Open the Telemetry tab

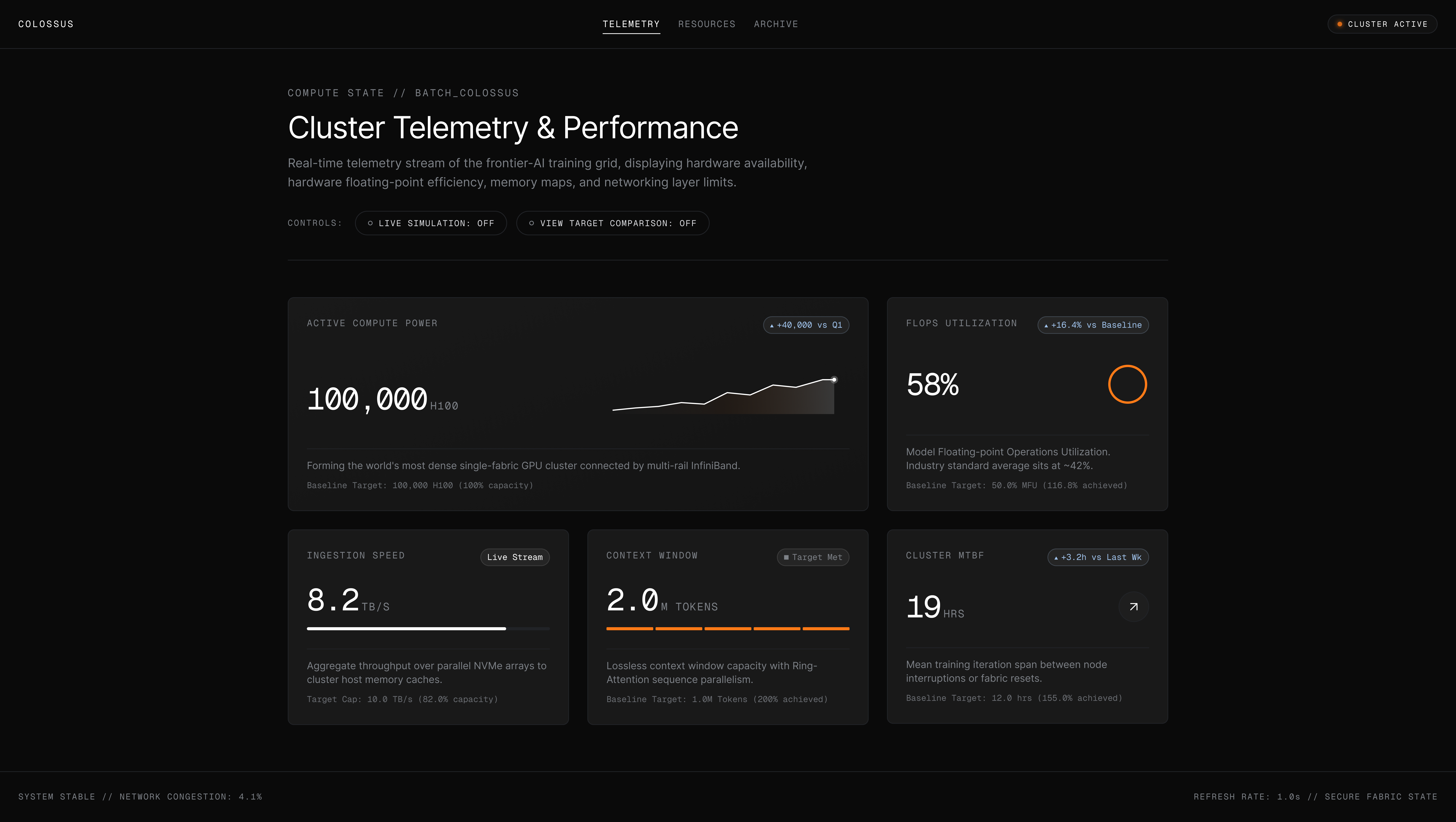click(631, 24)
